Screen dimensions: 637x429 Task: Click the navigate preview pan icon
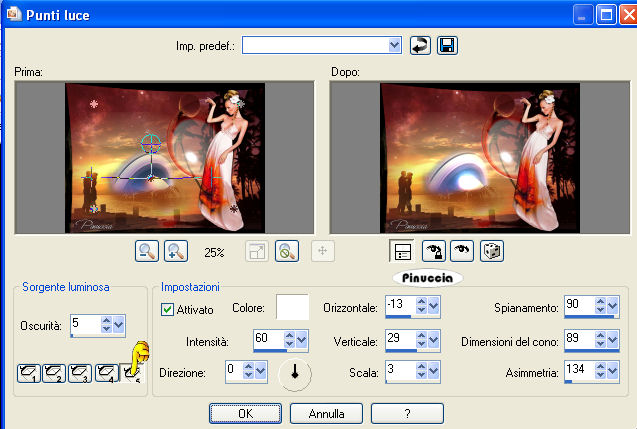[x=323, y=251]
